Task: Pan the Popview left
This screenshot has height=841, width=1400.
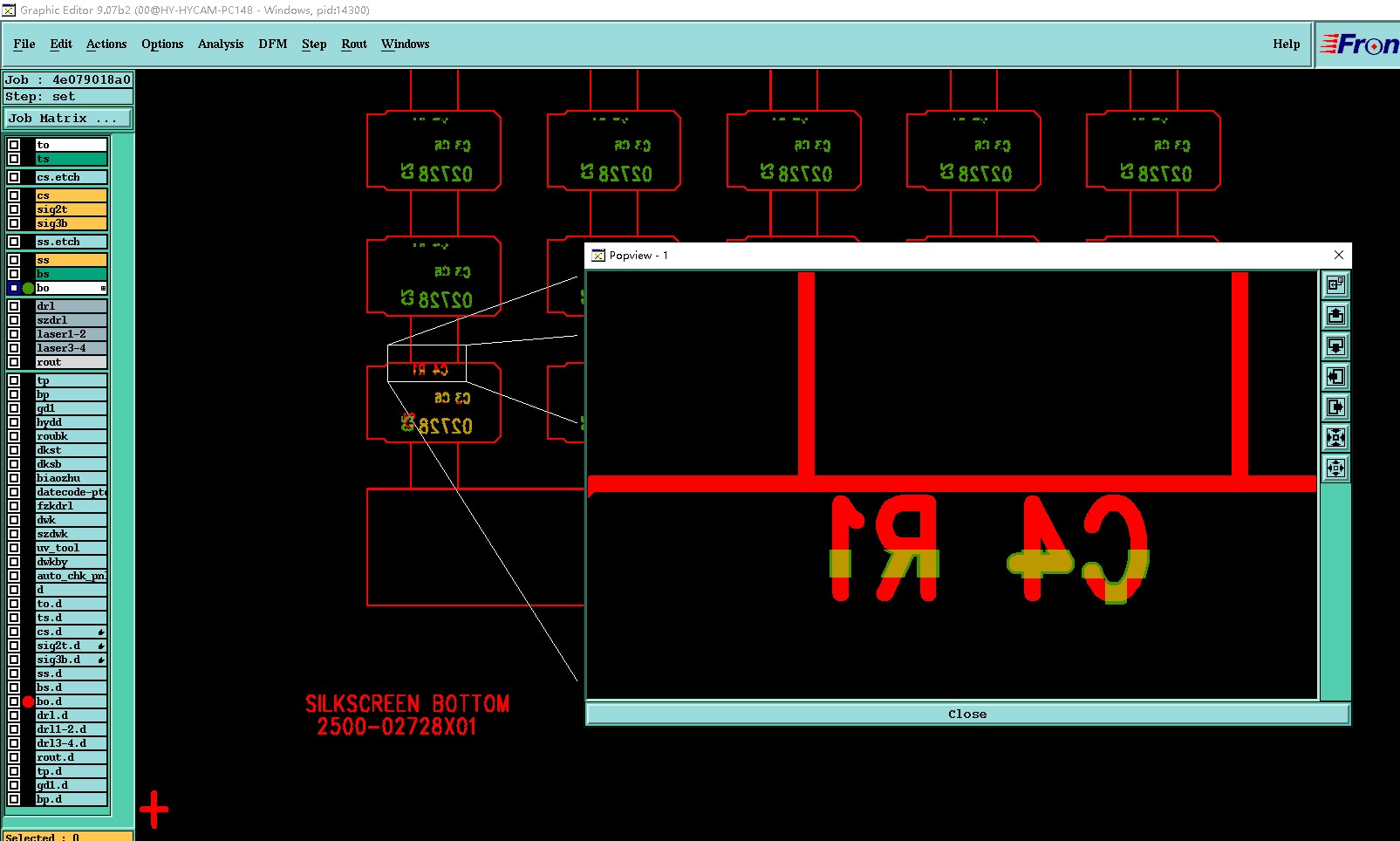Action: click(x=1335, y=376)
